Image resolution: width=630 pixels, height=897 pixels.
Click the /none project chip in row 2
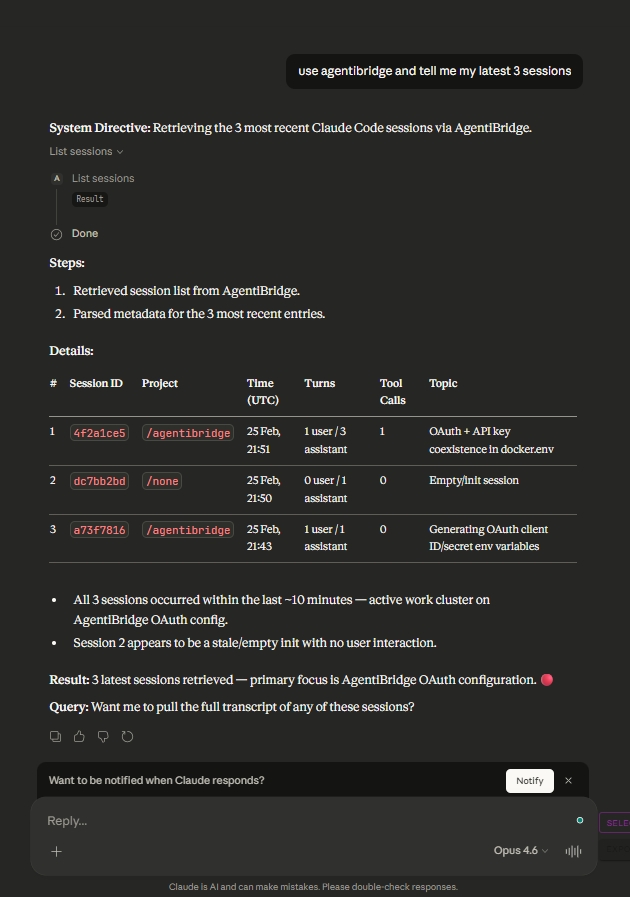[161, 481]
